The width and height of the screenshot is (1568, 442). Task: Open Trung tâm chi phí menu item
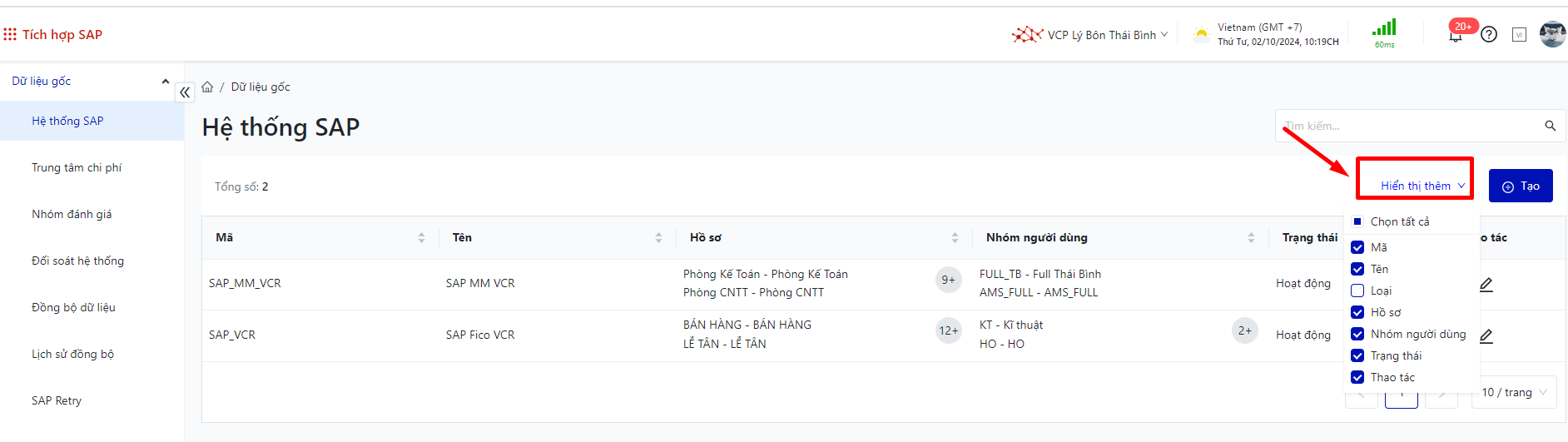pyautogui.click(x=77, y=167)
